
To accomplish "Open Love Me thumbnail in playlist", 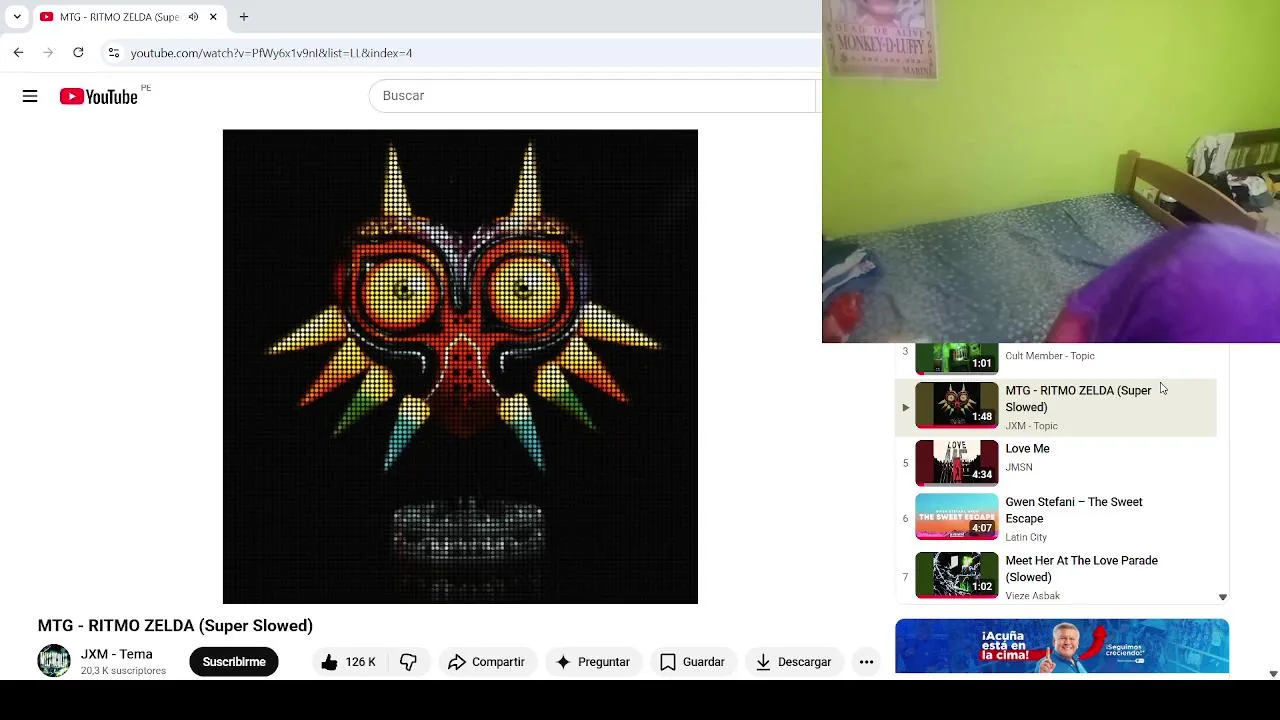I will tap(957, 462).
